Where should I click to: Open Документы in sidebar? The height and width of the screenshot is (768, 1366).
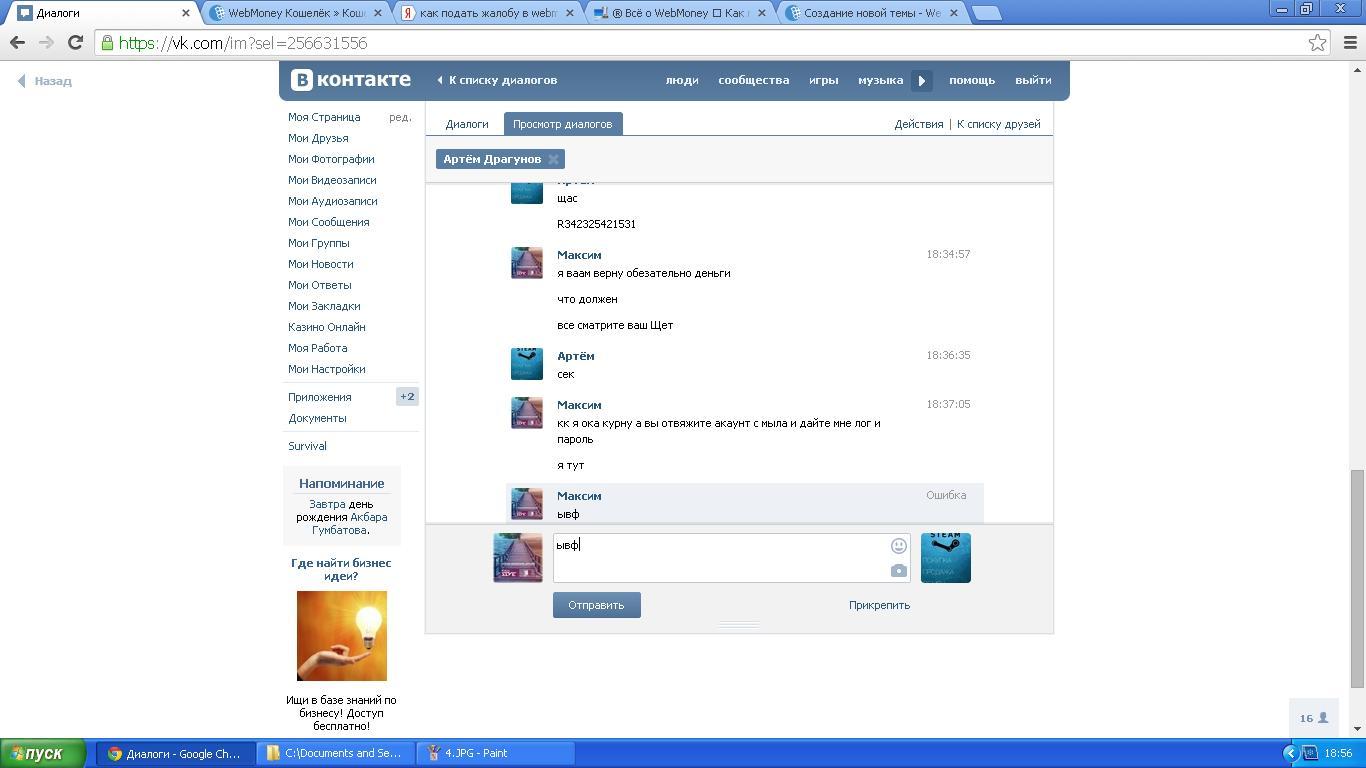click(317, 418)
